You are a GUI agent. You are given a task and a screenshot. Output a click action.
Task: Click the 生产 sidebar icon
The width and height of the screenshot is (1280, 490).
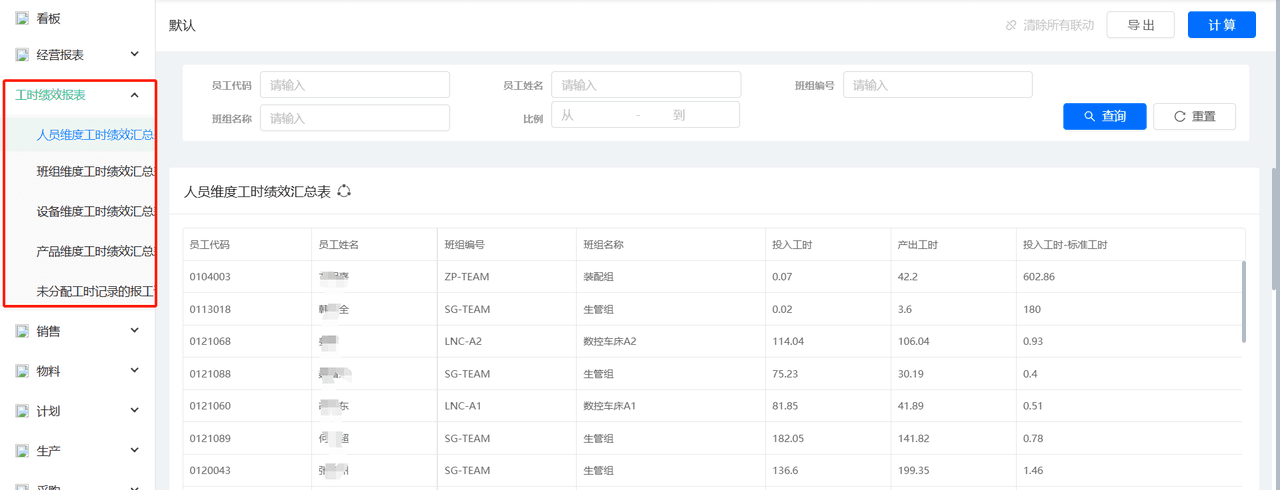(22, 451)
